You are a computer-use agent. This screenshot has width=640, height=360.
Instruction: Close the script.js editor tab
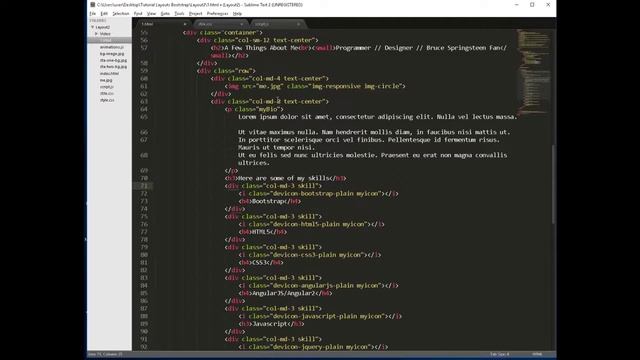pos(298,24)
